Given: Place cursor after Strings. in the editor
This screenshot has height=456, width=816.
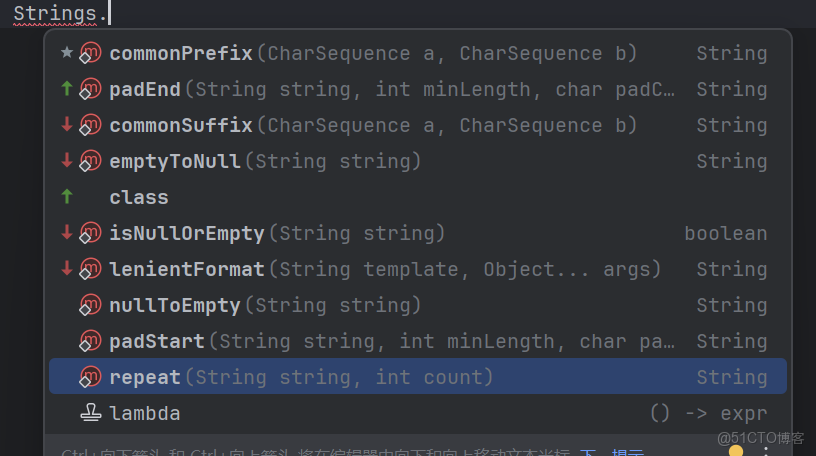Looking at the screenshot, I should tap(108, 13).
